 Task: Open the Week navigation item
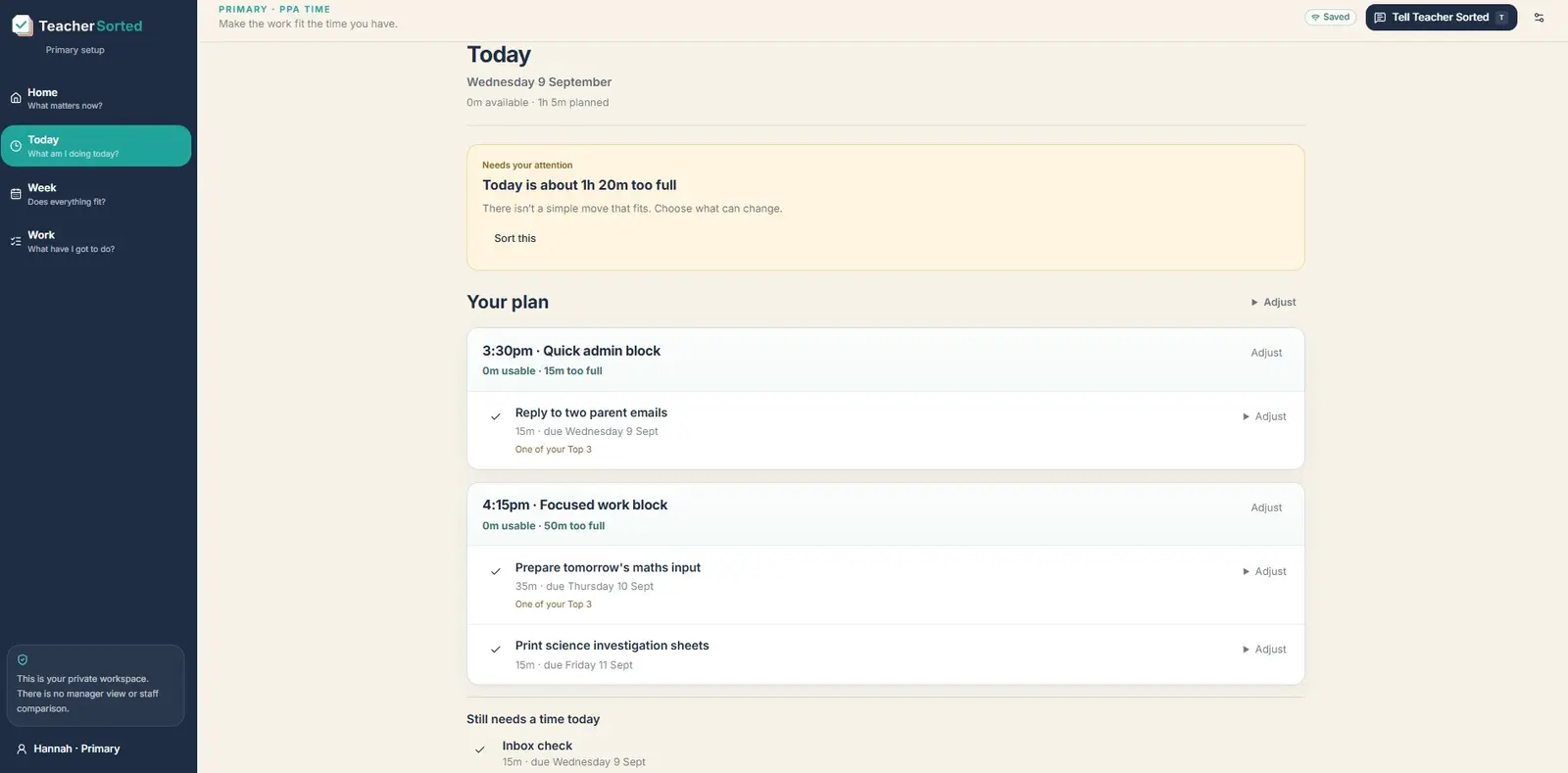(x=96, y=194)
